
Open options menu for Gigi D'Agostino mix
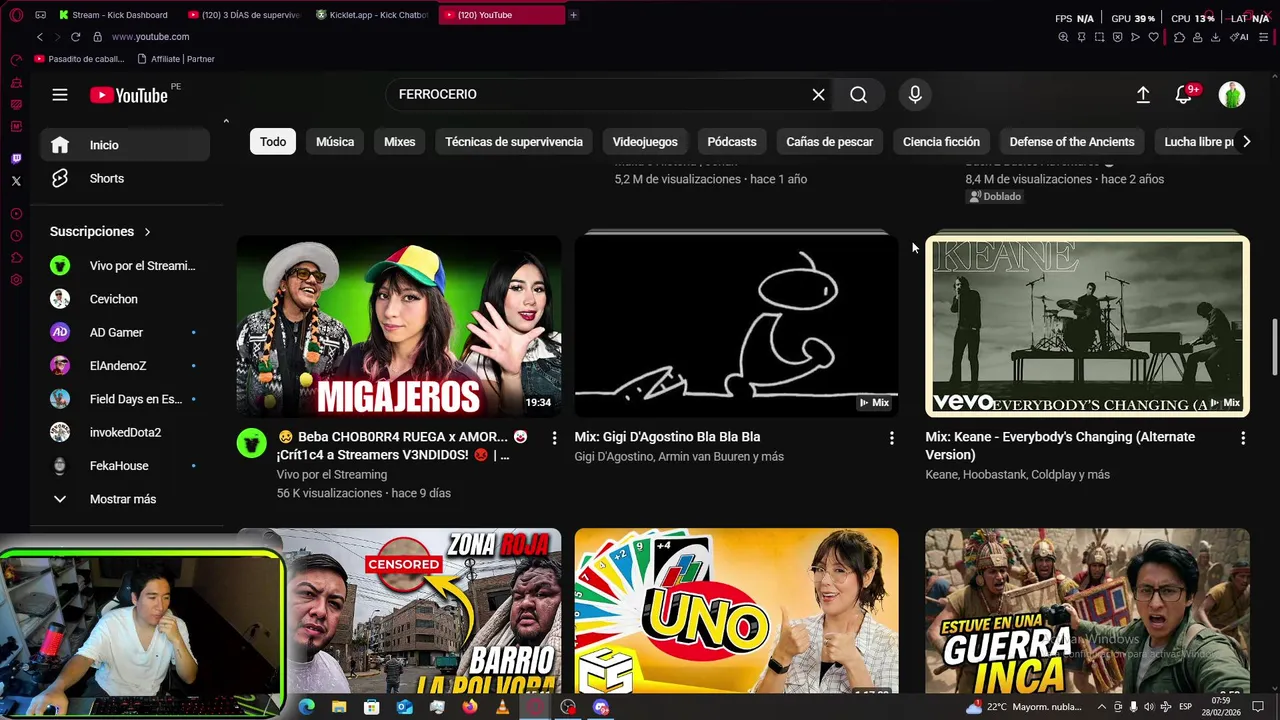pos(891,438)
